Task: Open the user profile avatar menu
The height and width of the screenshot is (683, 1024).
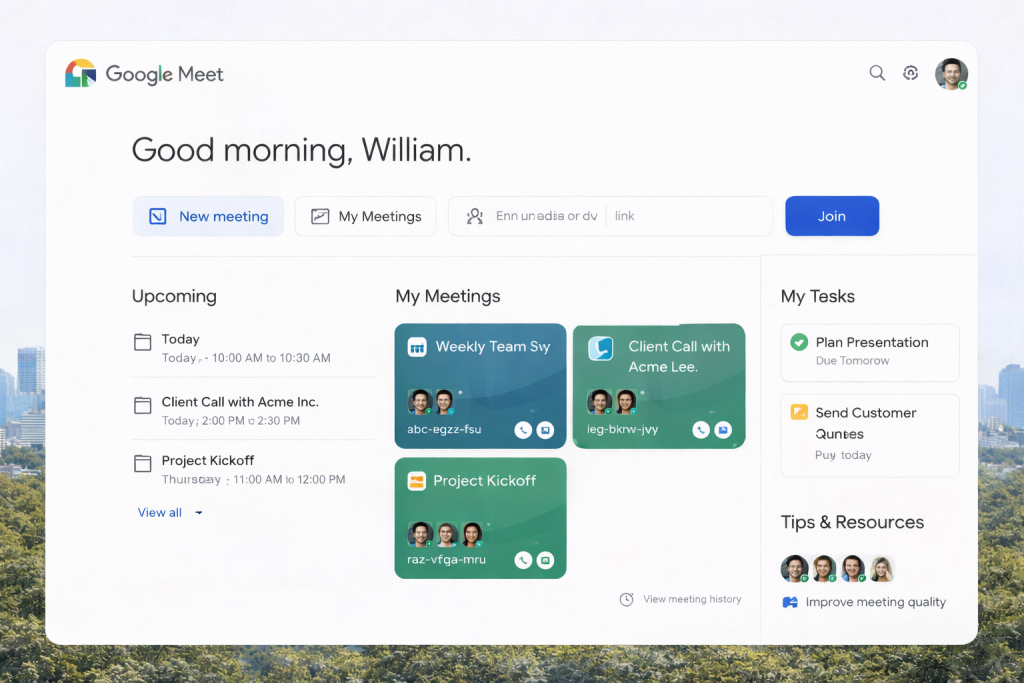Action: (950, 74)
